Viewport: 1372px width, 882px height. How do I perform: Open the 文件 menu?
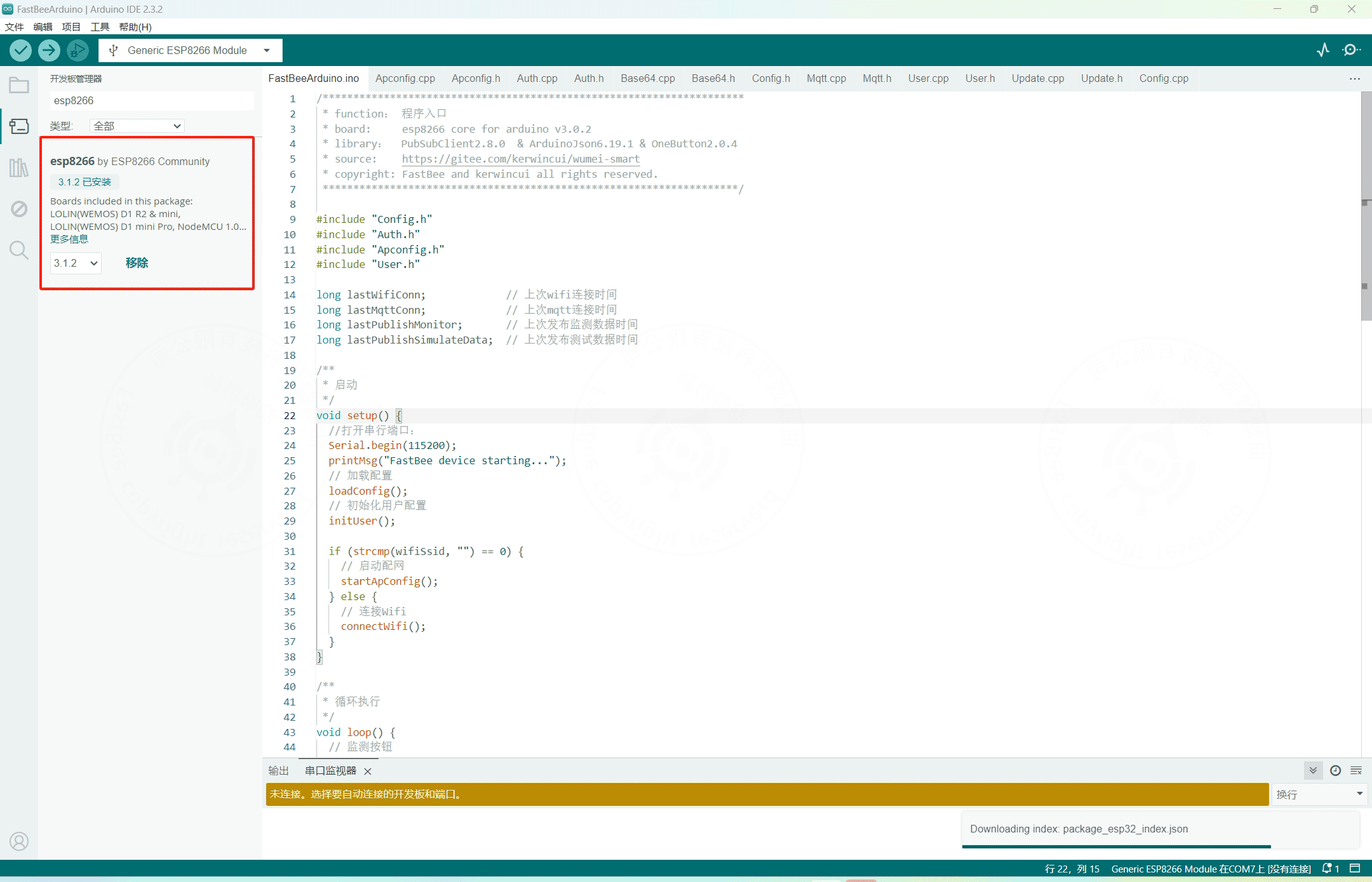click(14, 27)
